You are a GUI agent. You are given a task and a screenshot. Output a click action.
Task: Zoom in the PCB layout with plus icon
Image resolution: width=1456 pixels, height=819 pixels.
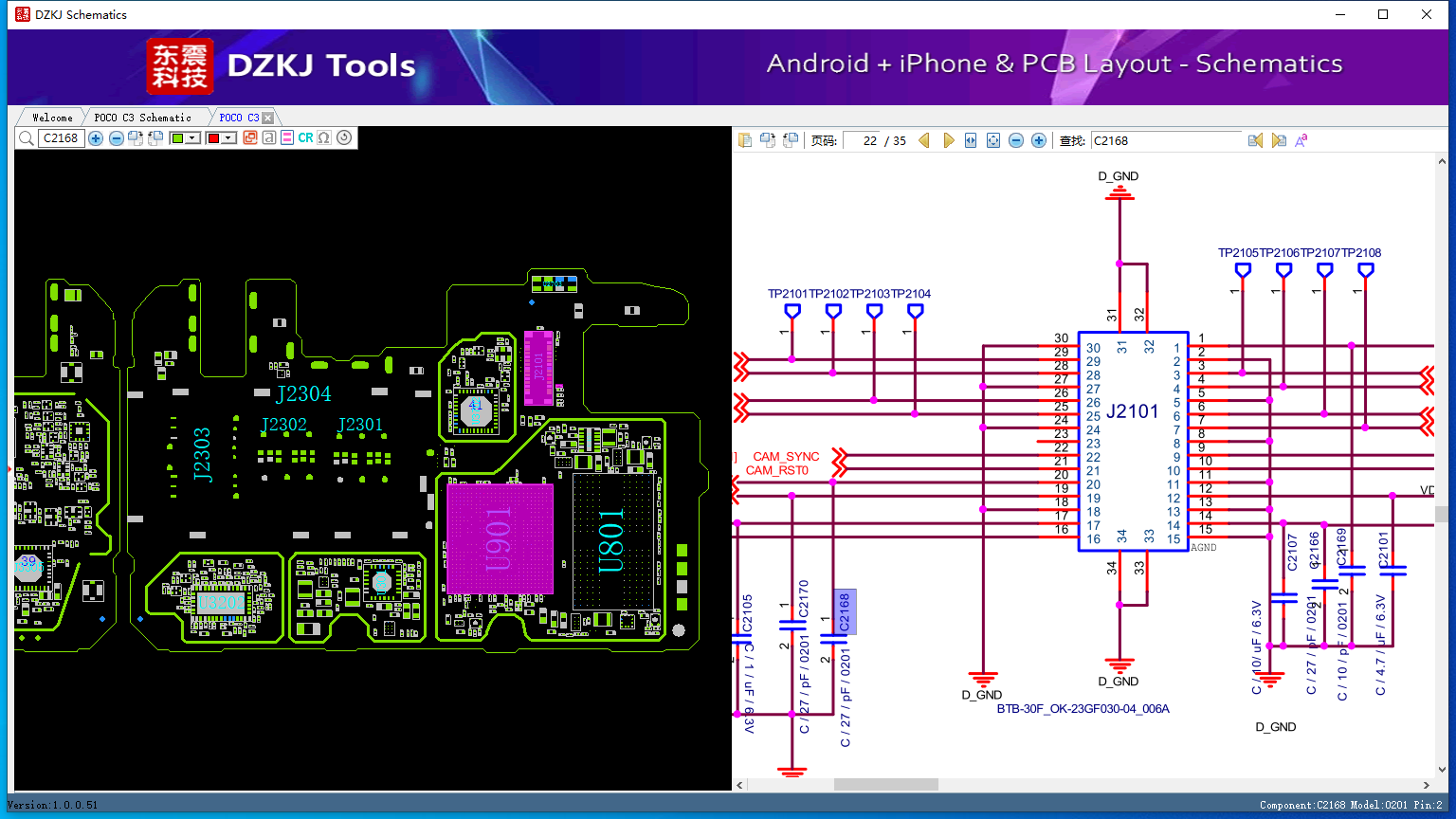[96, 138]
